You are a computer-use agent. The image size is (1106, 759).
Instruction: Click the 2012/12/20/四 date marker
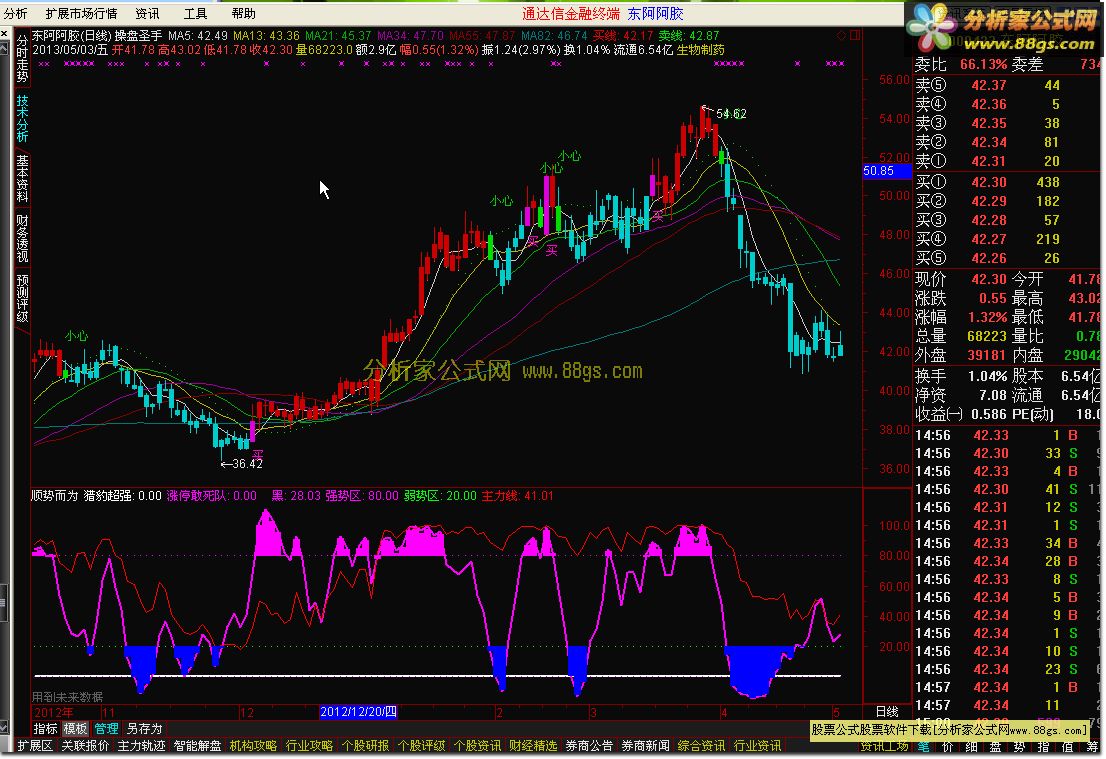[x=358, y=712]
